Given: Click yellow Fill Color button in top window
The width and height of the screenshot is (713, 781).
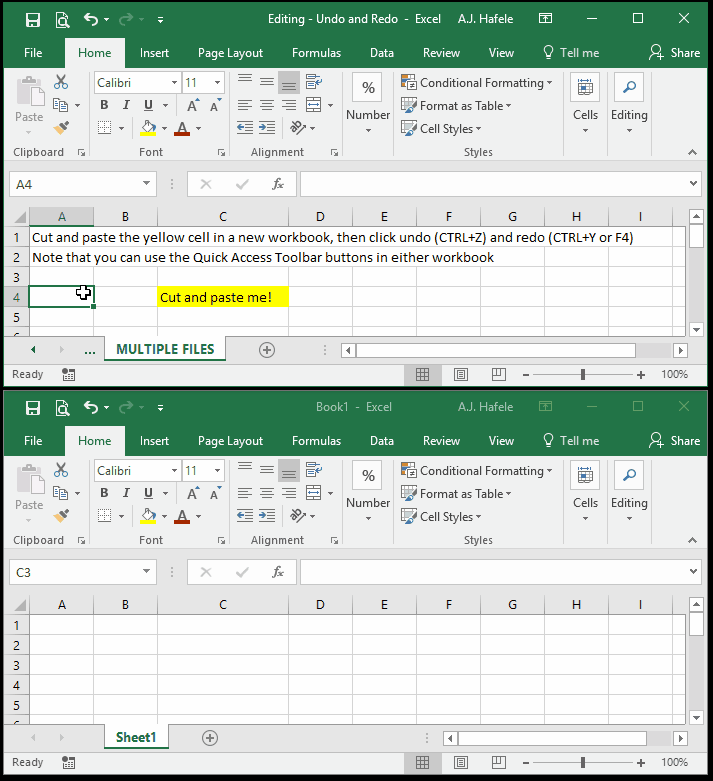Looking at the screenshot, I should pyautogui.click(x=148, y=128).
